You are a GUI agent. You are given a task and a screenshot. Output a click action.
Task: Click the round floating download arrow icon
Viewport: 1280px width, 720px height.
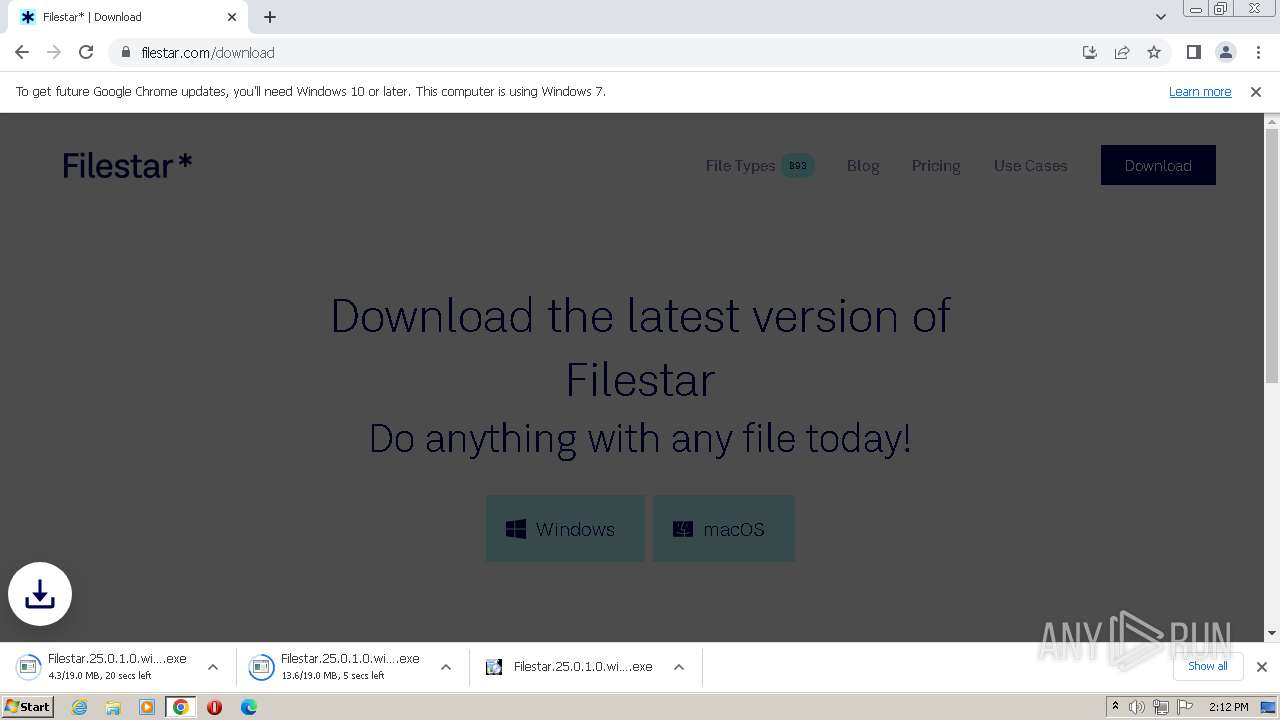click(40, 594)
